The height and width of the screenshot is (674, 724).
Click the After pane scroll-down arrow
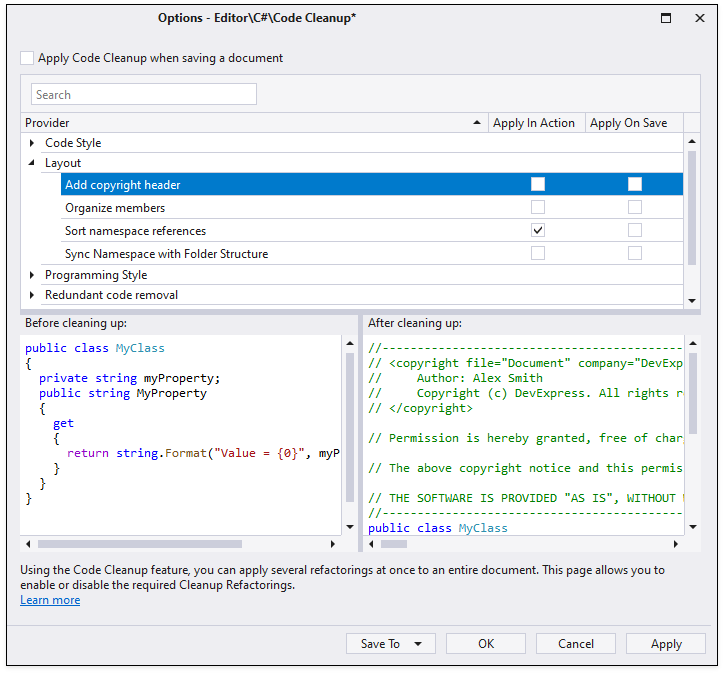(x=693, y=527)
